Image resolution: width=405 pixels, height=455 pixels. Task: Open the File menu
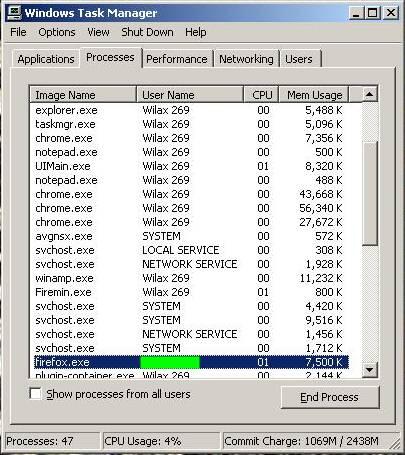(x=18, y=32)
